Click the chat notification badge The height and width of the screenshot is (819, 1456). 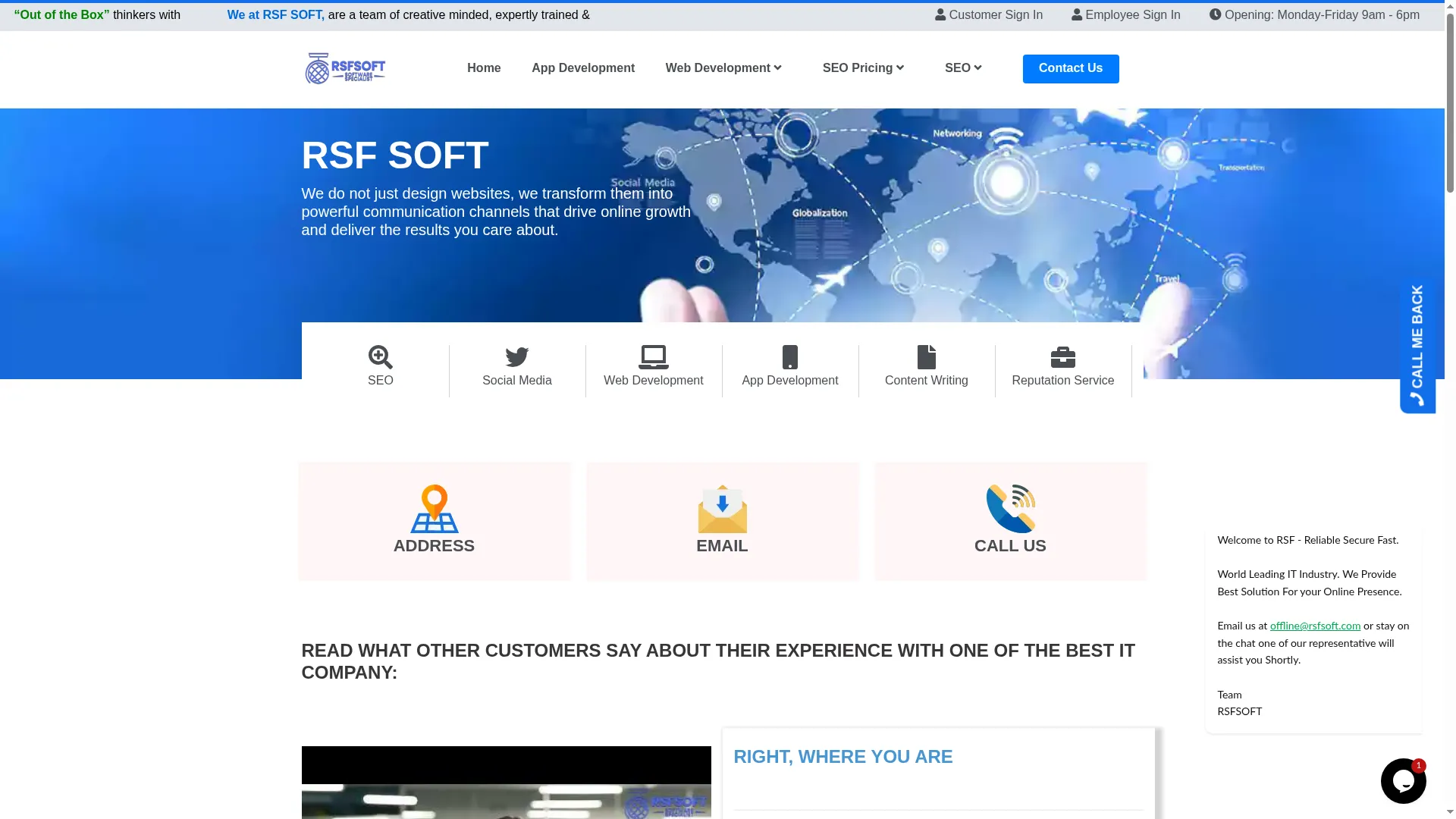pos(1419,766)
